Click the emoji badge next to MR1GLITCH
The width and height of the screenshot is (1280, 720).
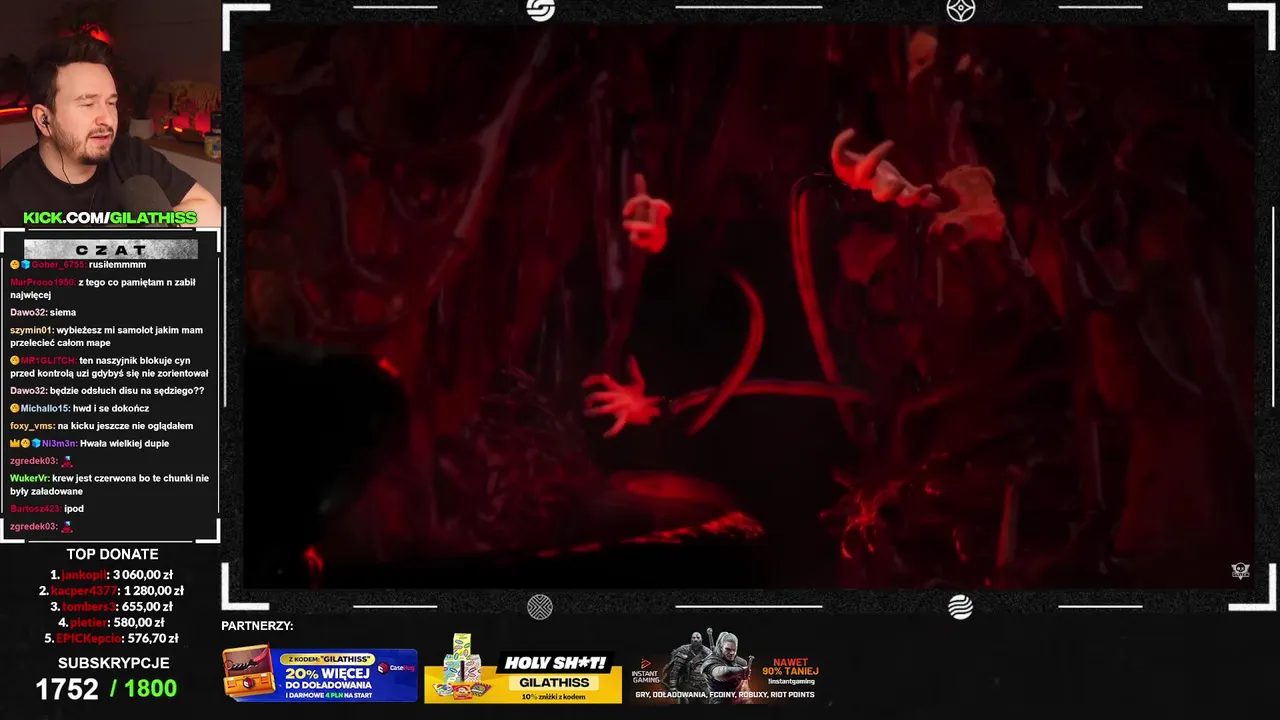coord(15,360)
